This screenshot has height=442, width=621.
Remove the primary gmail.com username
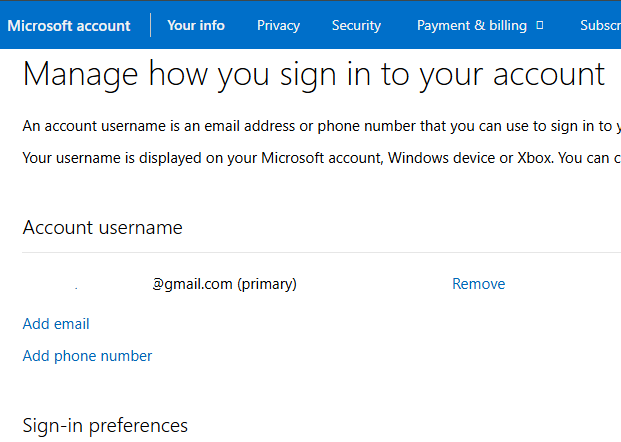478,284
